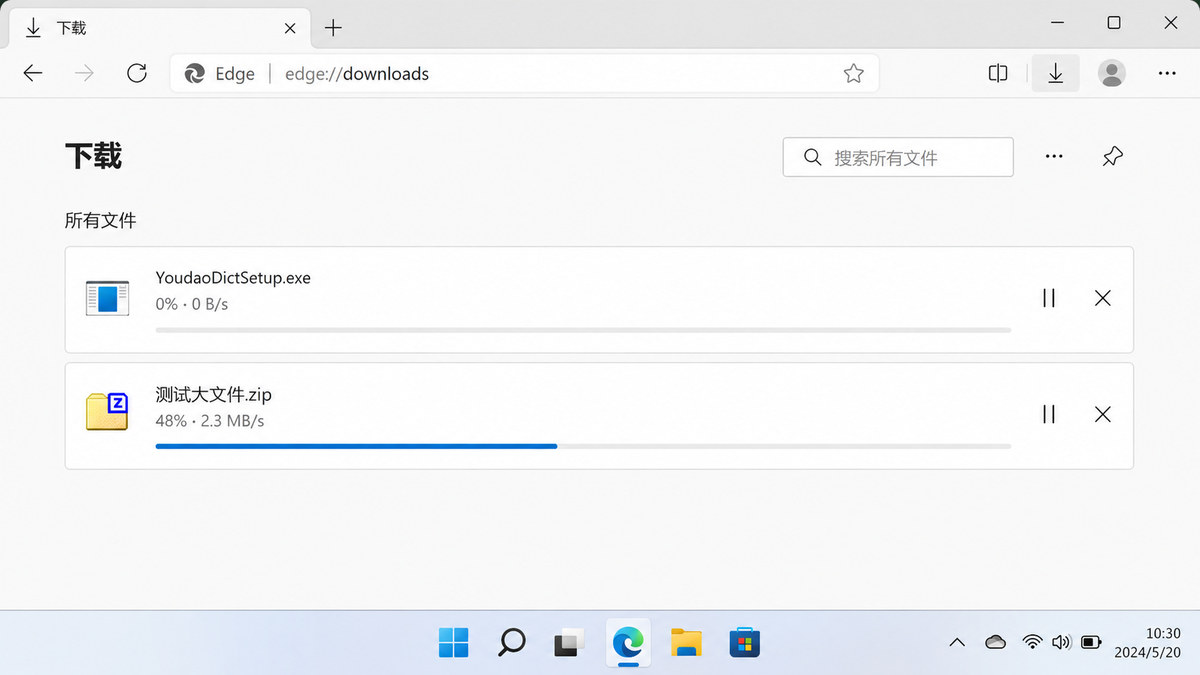Open the 测试大文件.zip archive icon
This screenshot has width=1200, height=675.
coord(107,411)
